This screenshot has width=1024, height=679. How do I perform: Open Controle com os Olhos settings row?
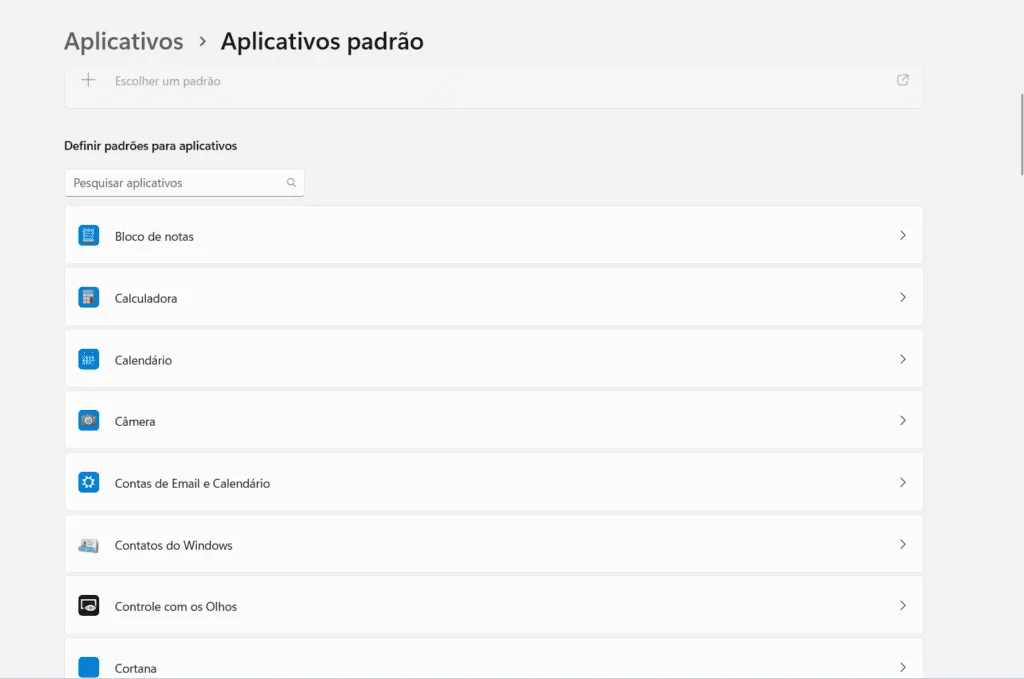point(493,606)
